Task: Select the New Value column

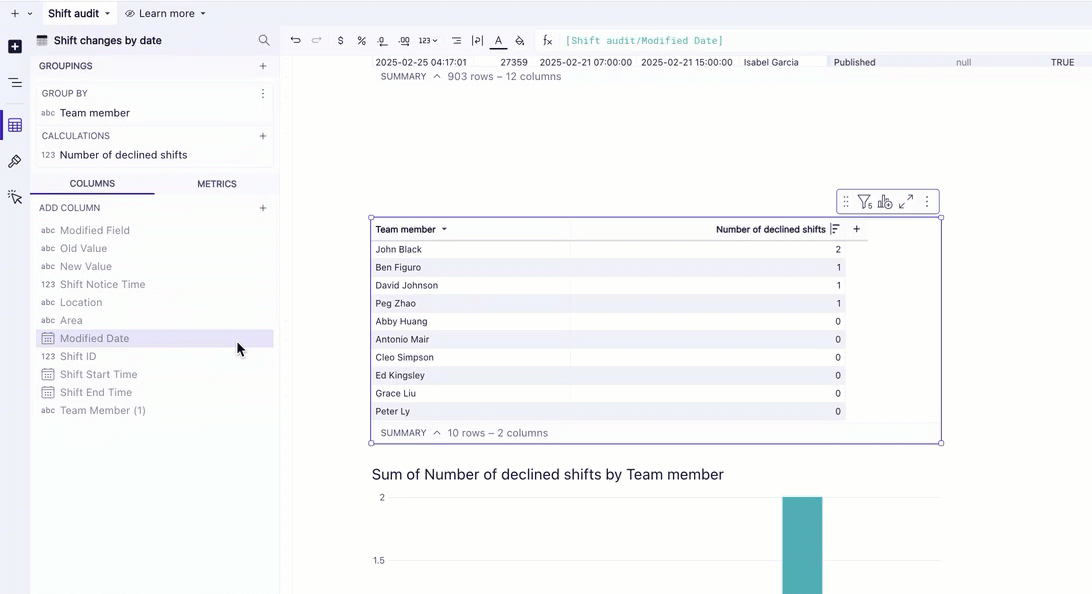Action: click(155, 267)
